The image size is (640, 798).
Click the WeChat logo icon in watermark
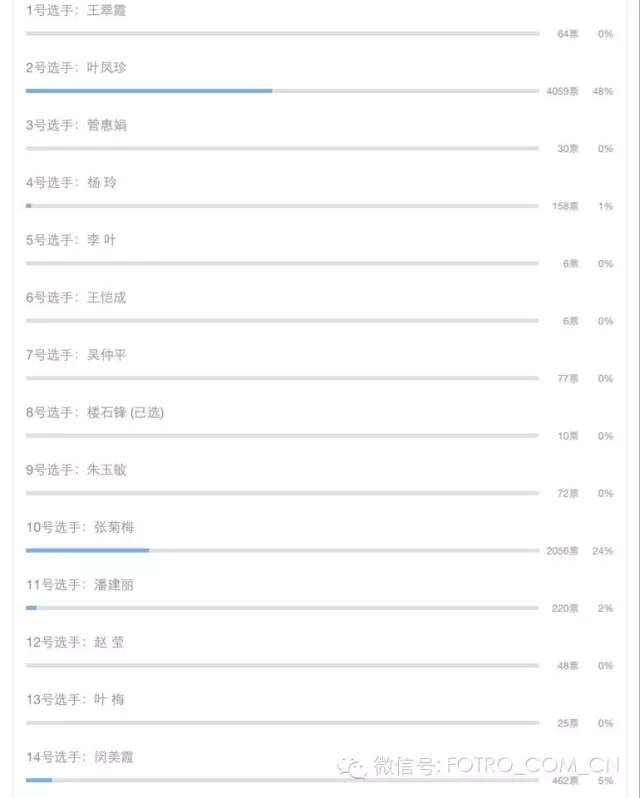pos(352,767)
